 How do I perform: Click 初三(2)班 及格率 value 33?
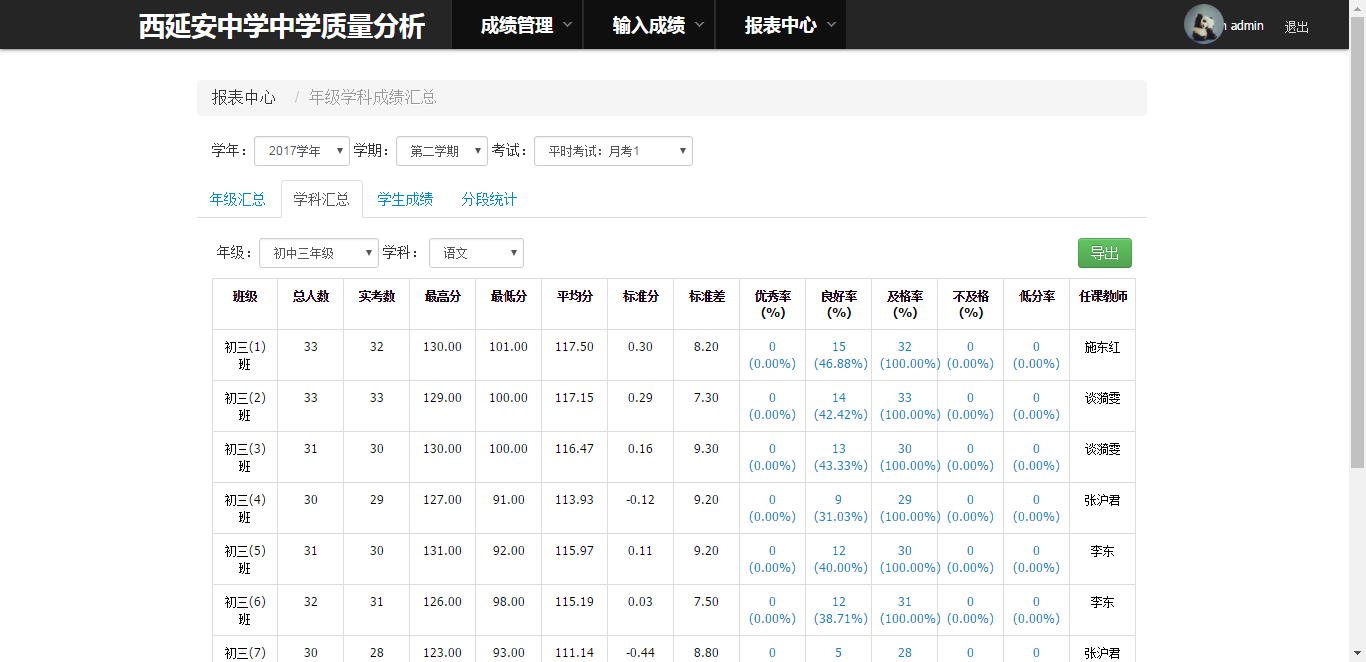pos(904,398)
